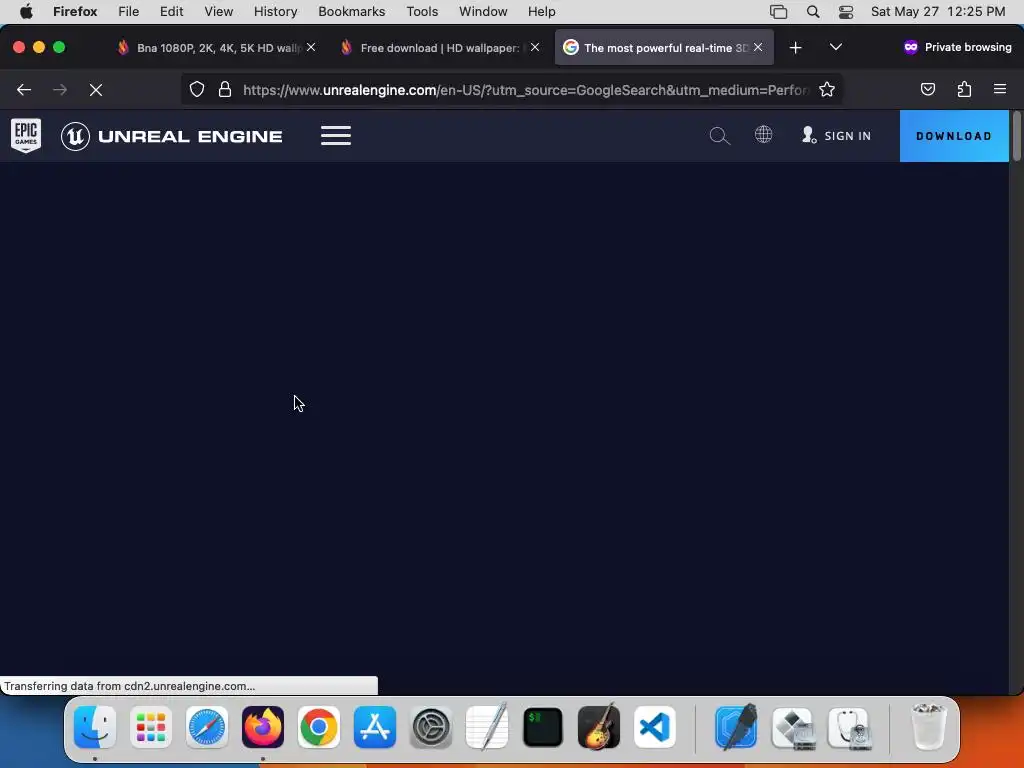Click the SIGN IN link
Viewport: 1024px width, 768px height.
(837, 135)
